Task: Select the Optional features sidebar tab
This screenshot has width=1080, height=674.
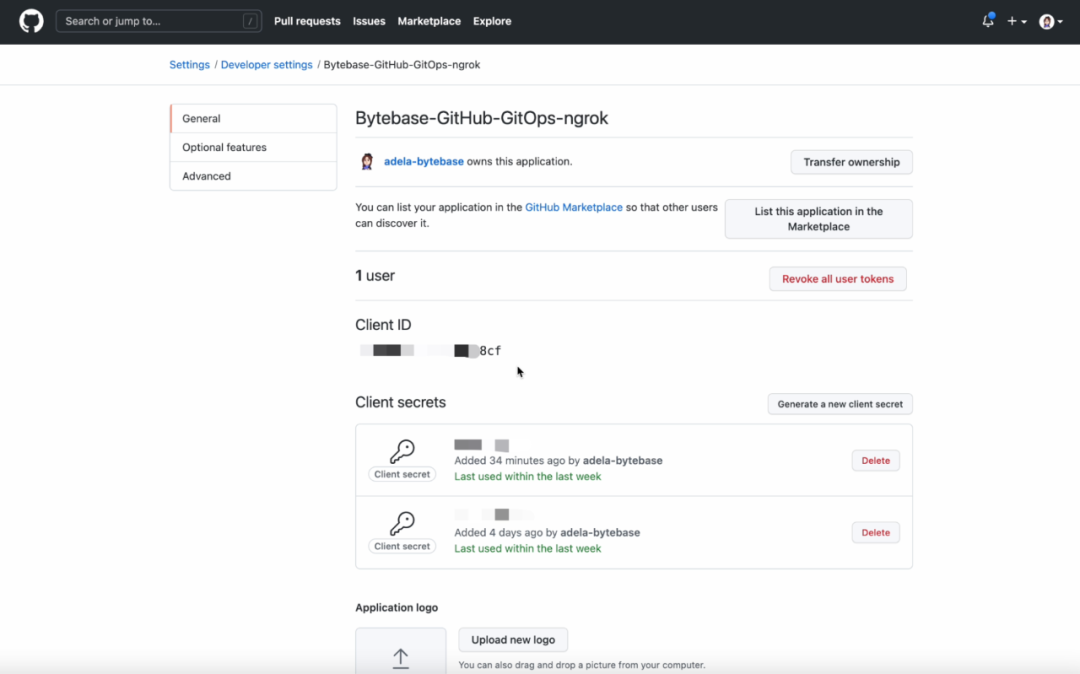Action: point(224,147)
